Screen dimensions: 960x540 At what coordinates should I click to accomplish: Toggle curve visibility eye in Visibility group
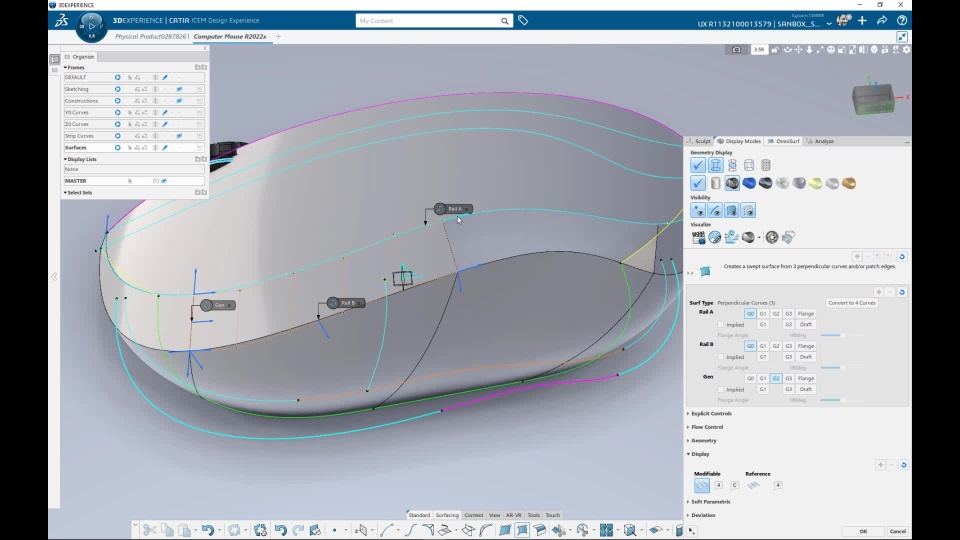(x=714, y=211)
